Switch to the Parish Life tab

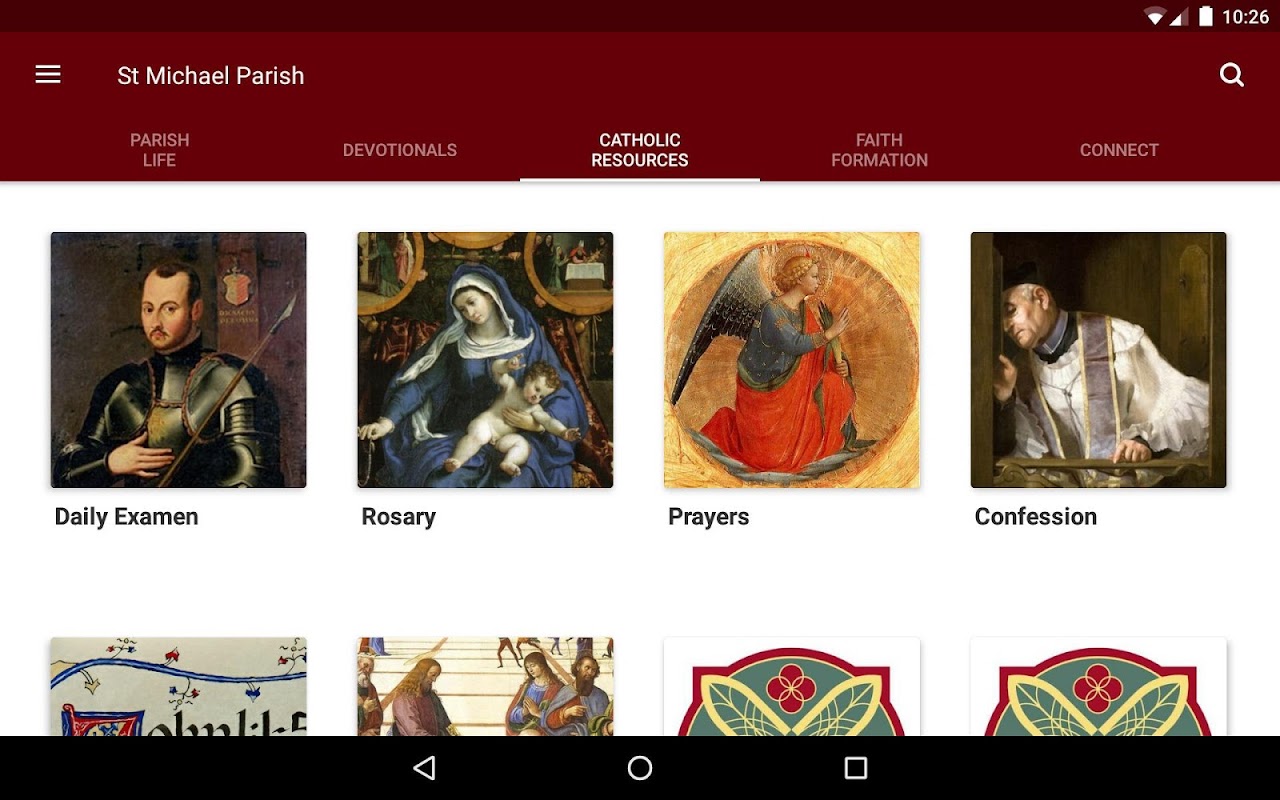160,150
